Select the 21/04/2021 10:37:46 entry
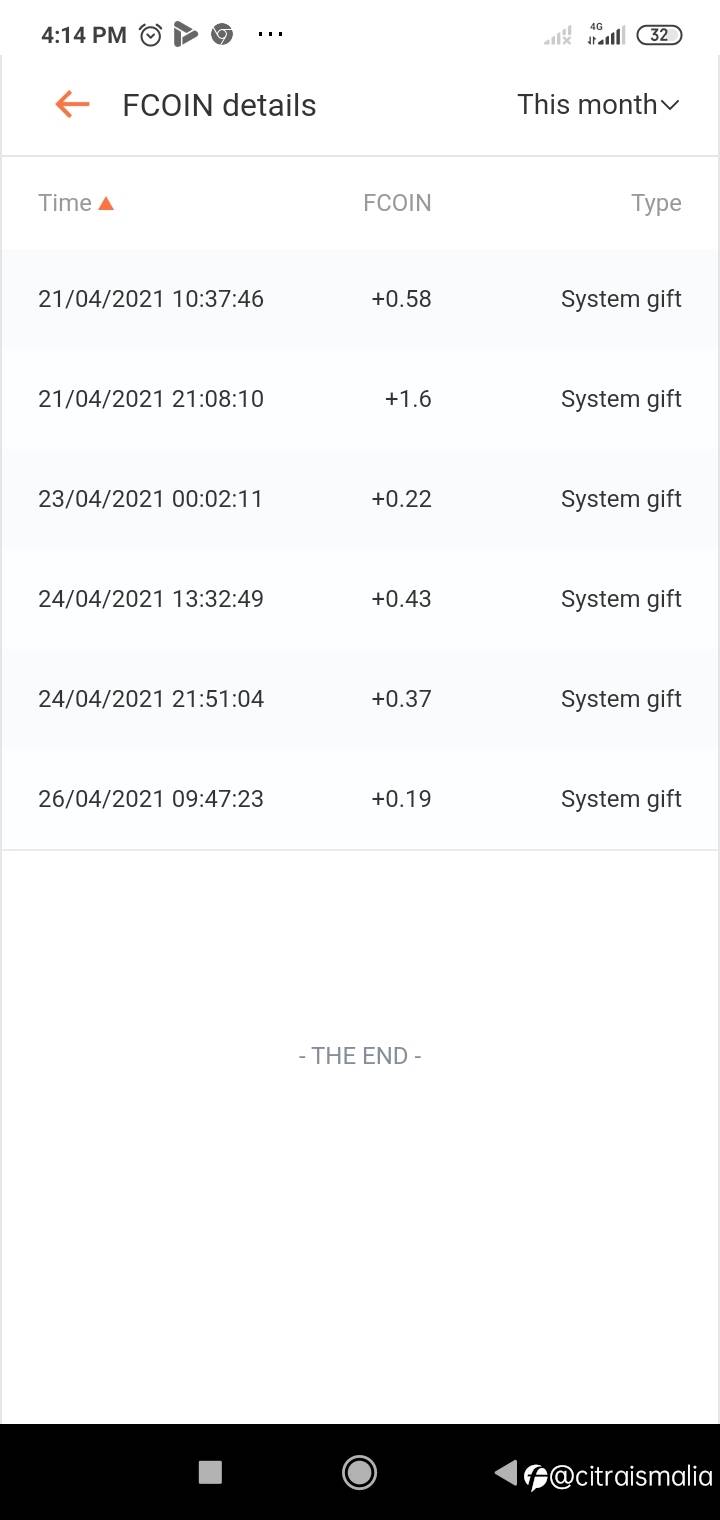 [151, 299]
